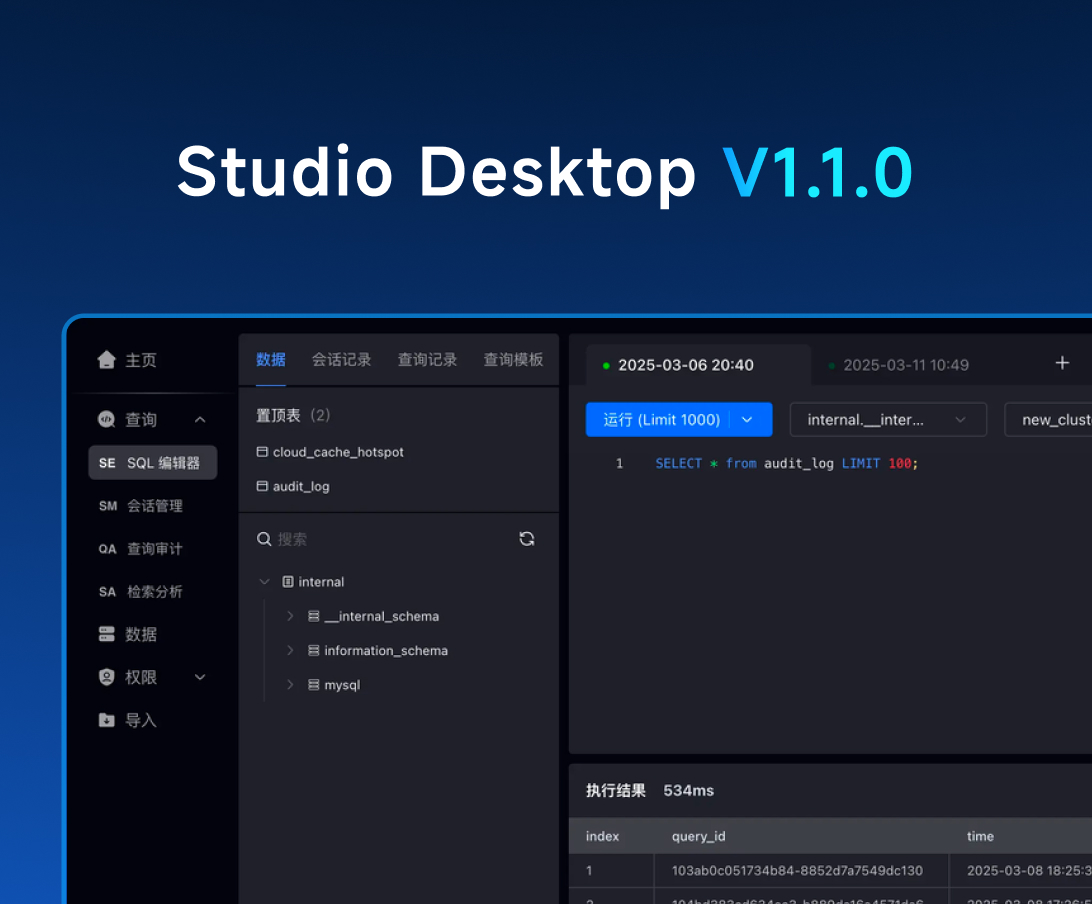Run query with 运行 (Limit 1000) button

[x=661, y=419]
